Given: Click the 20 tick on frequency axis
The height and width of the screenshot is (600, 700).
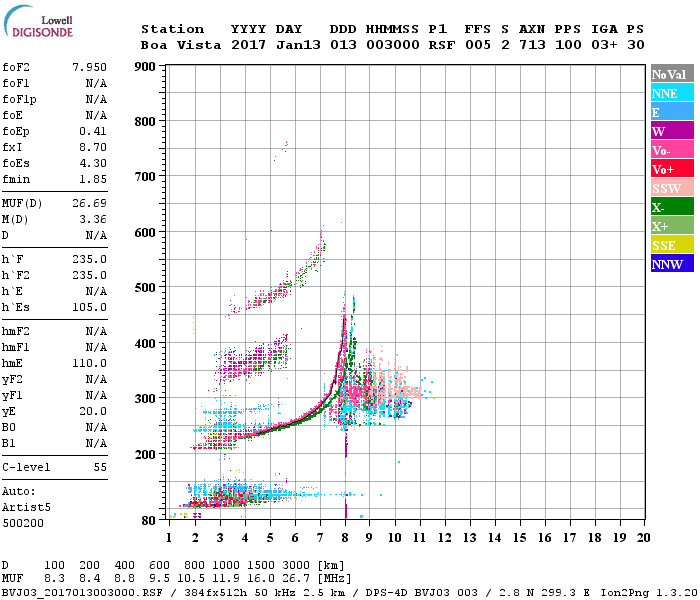Looking at the screenshot, I should (x=643, y=538).
